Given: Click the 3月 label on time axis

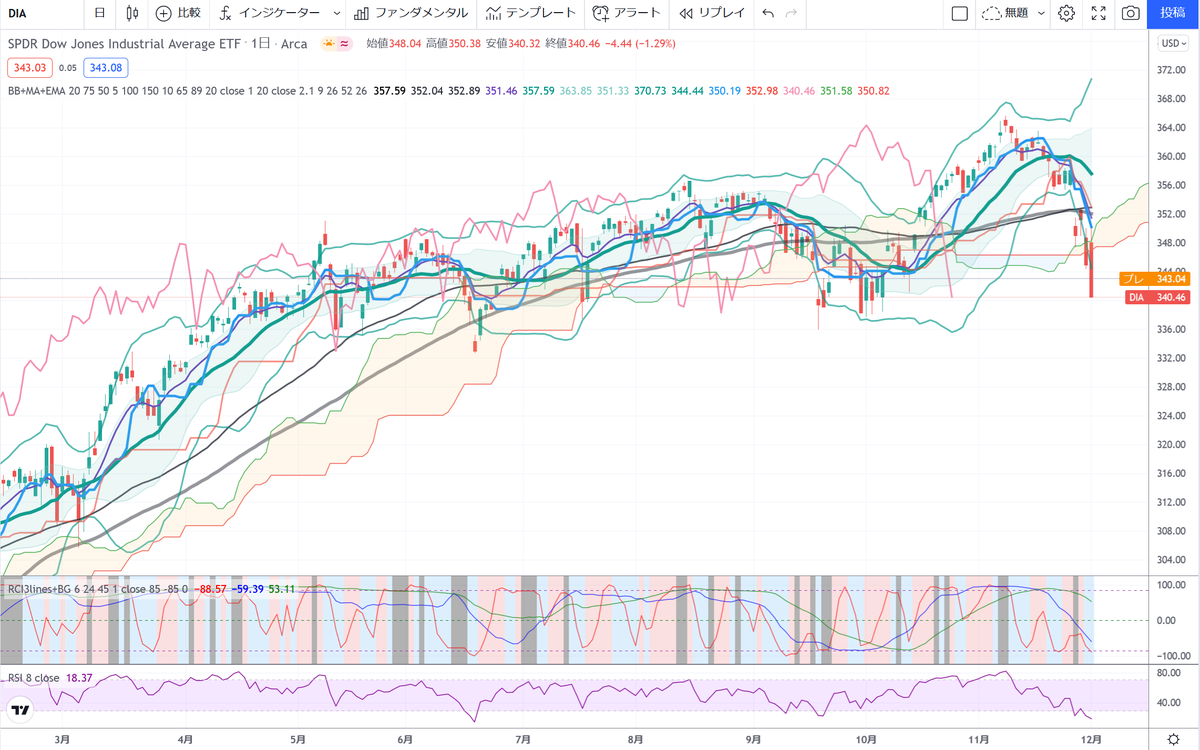Looking at the screenshot, I should pyautogui.click(x=62, y=738).
